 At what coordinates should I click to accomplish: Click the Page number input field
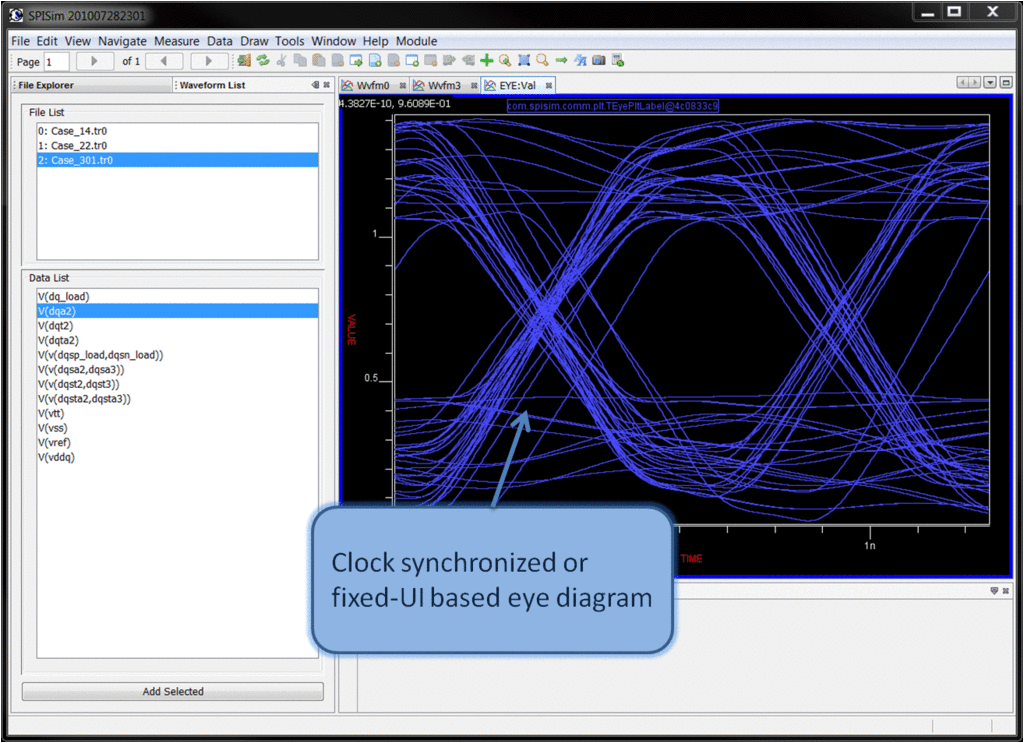pyautogui.click(x=56, y=62)
